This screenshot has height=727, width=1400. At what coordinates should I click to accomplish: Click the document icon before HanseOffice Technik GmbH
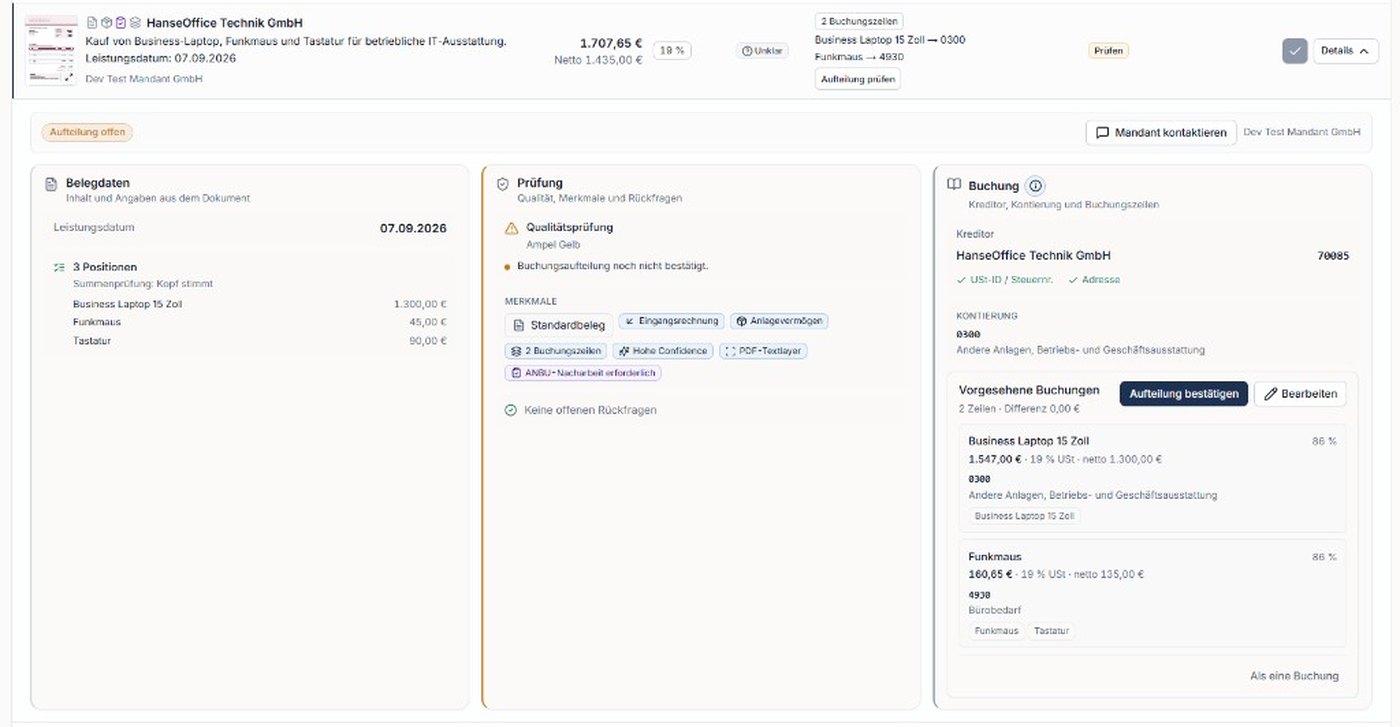click(92, 22)
